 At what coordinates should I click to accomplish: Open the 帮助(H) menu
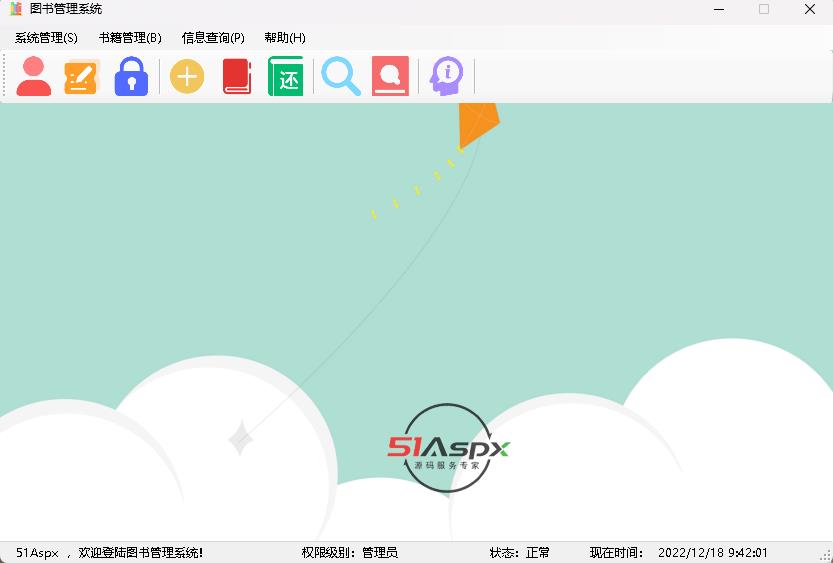[x=285, y=38]
